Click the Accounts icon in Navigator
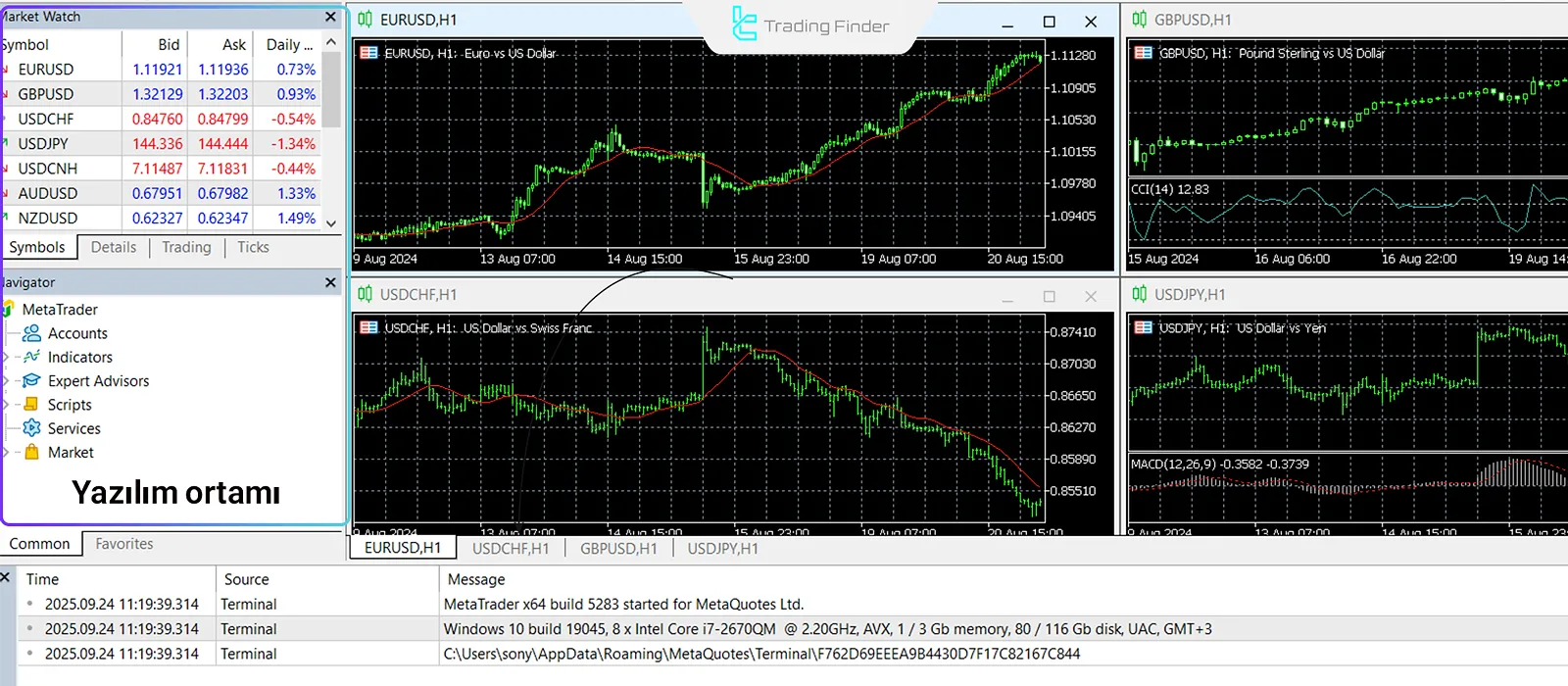 (x=31, y=333)
